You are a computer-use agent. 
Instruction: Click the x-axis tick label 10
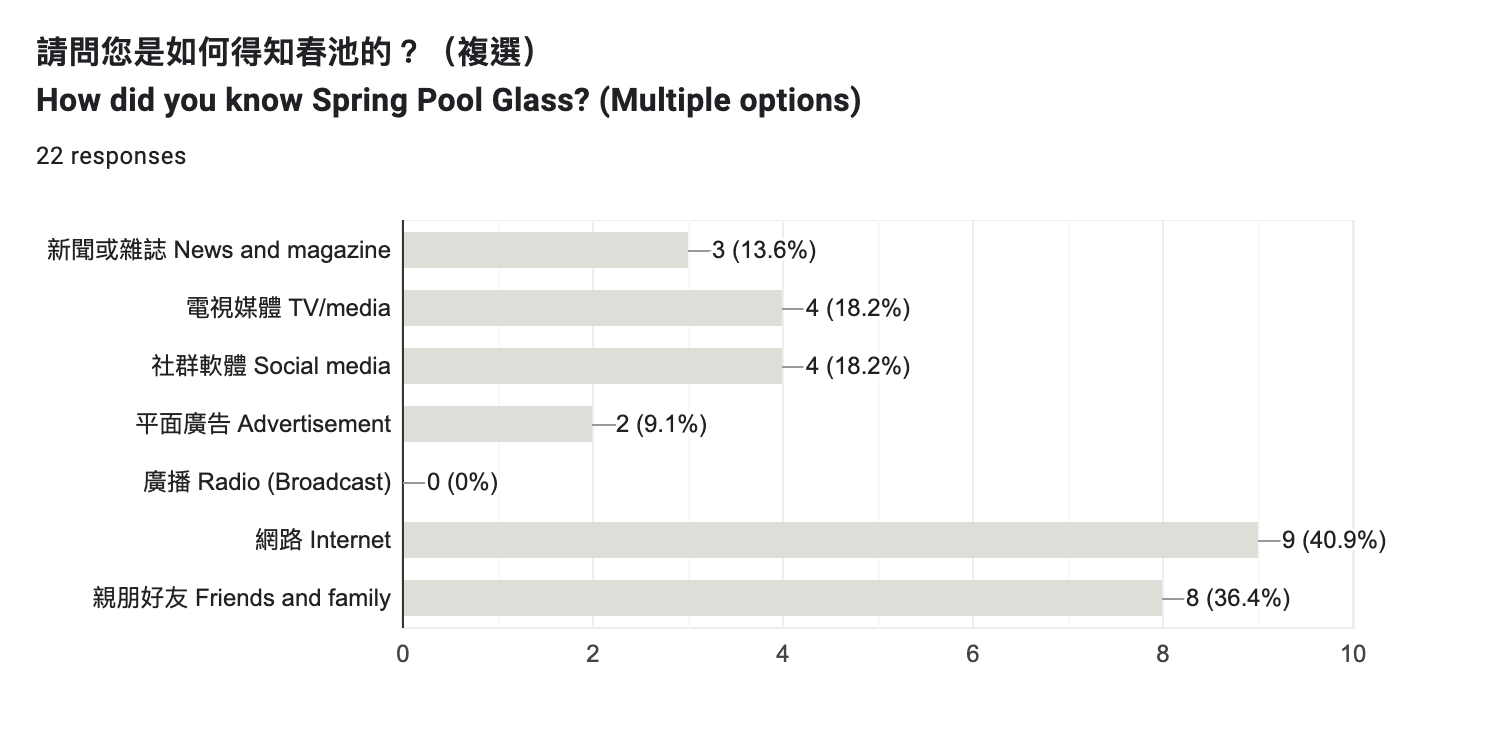click(1353, 654)
